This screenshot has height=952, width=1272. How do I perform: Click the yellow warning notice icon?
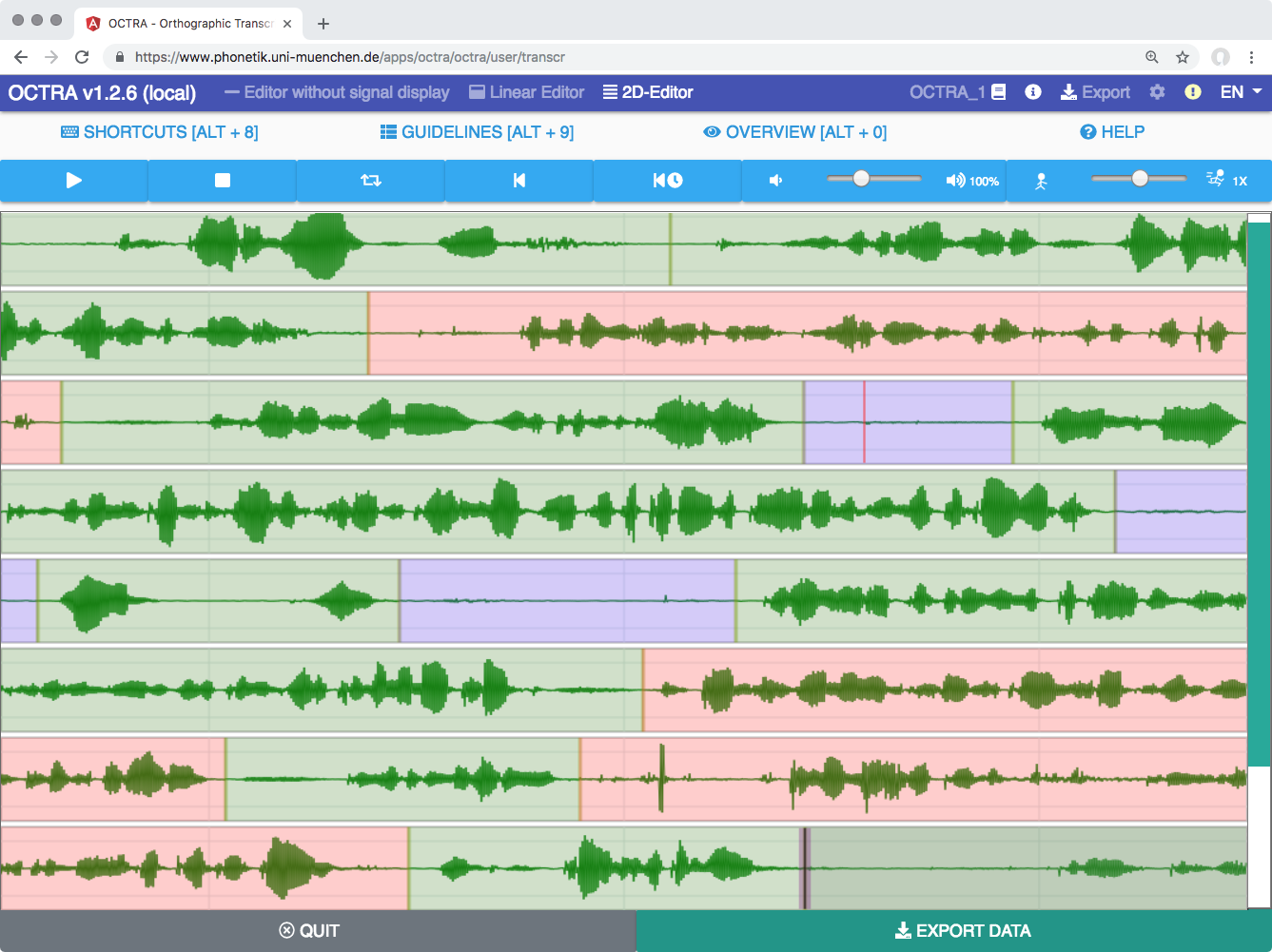tap(1192, 92)
